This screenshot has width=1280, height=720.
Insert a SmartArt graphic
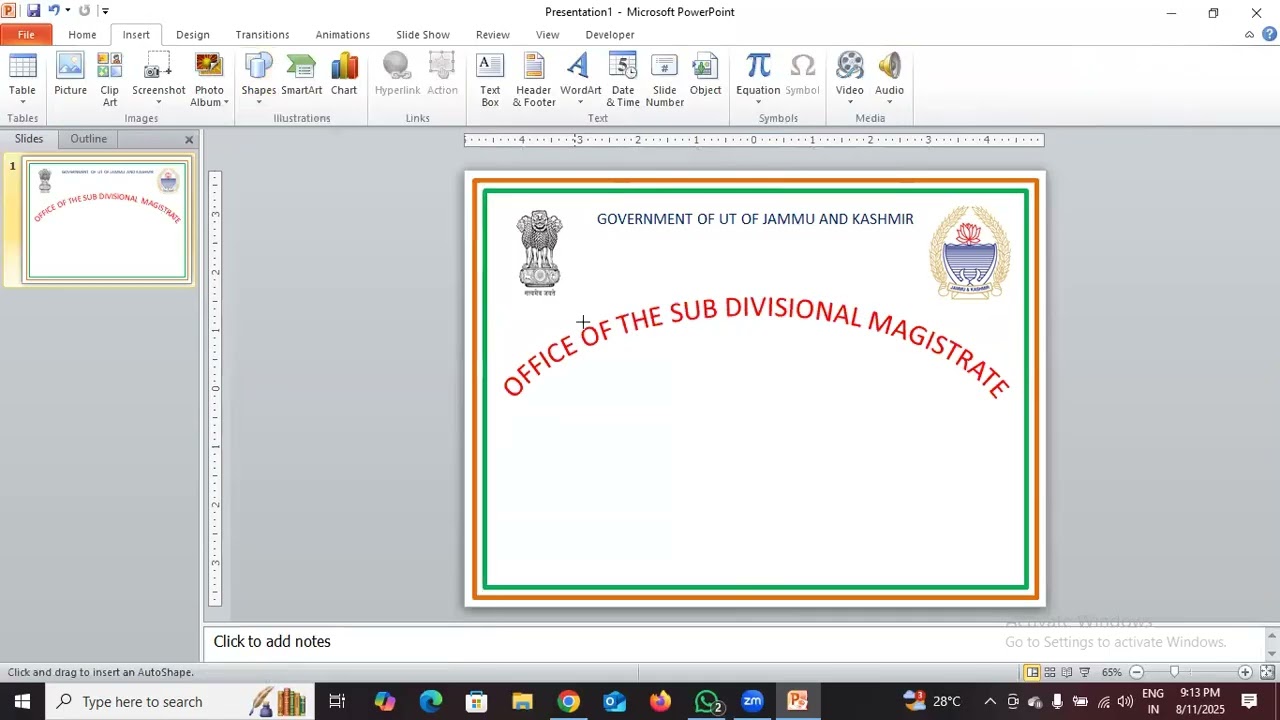[x=301, y=76]
